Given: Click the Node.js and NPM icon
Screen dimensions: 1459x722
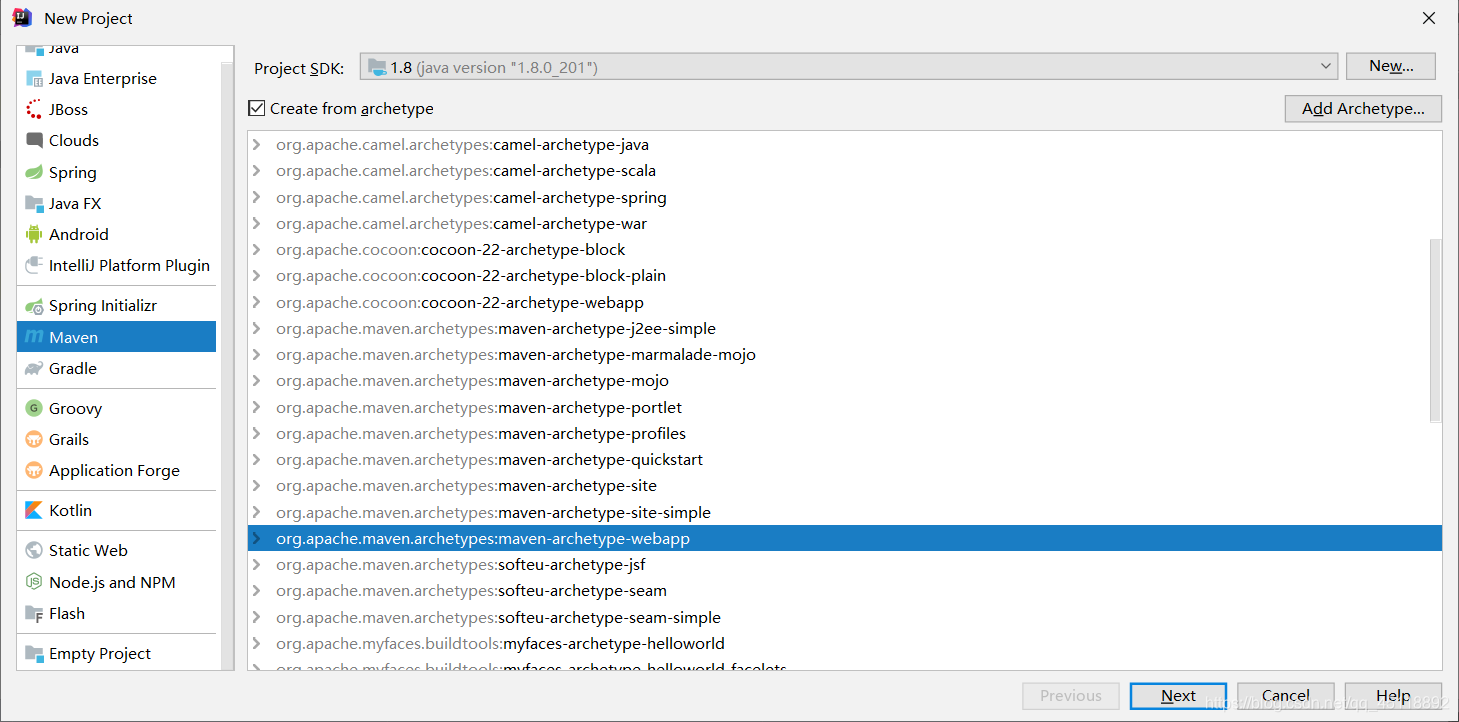Looking at the screenshot, I should click(34, 583).
